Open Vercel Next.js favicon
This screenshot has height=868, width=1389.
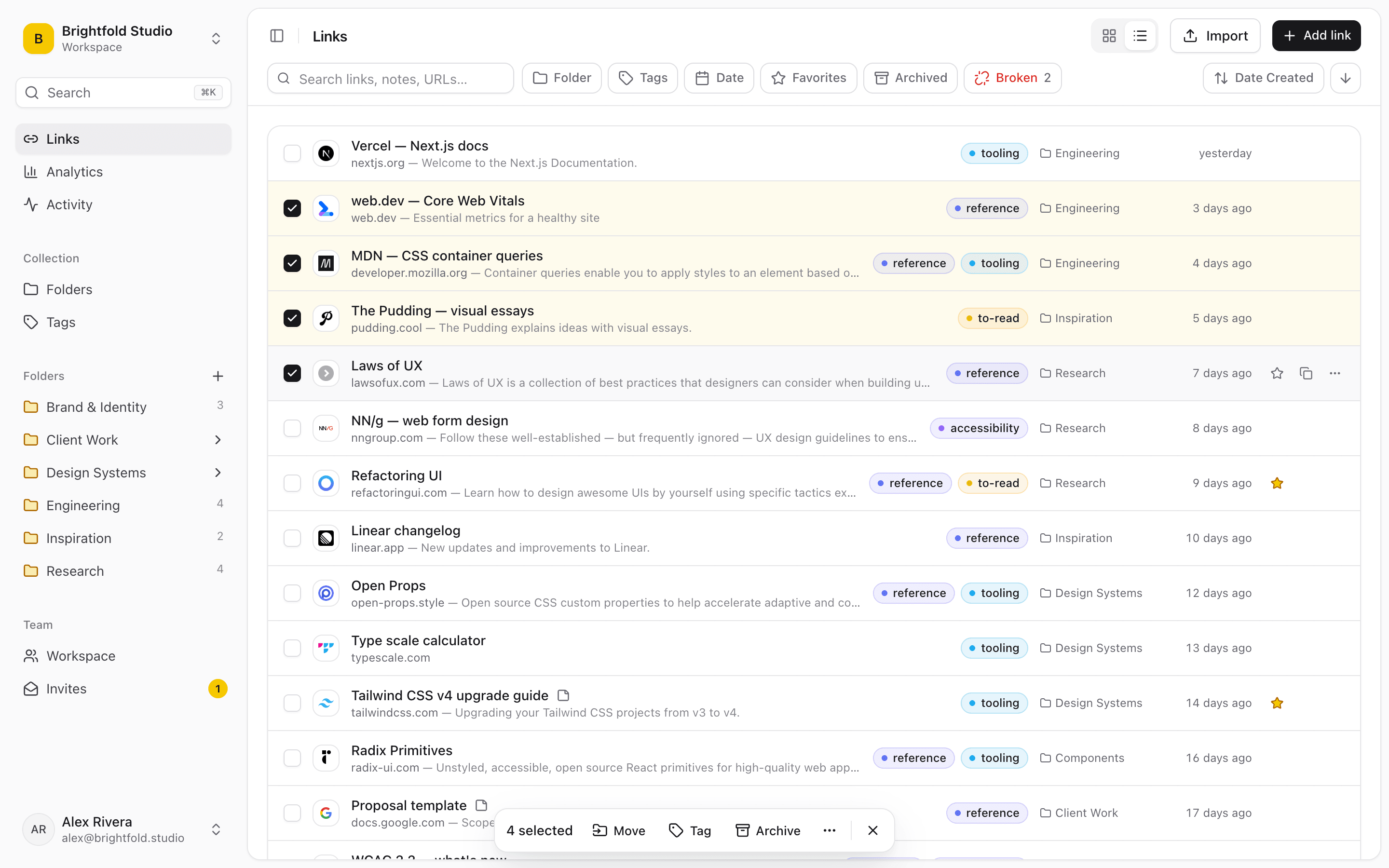326,153
